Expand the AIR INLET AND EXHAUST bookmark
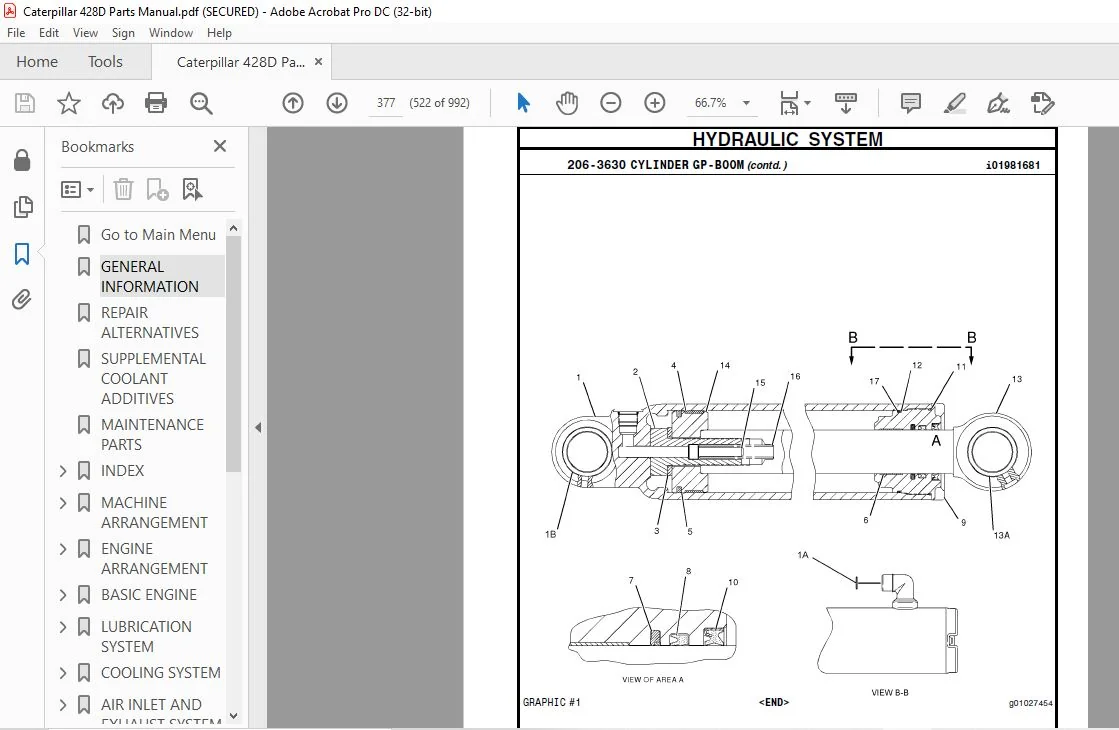Image resolution: width=1119 pixels, height=730 pixels. [x=63, y=705]
